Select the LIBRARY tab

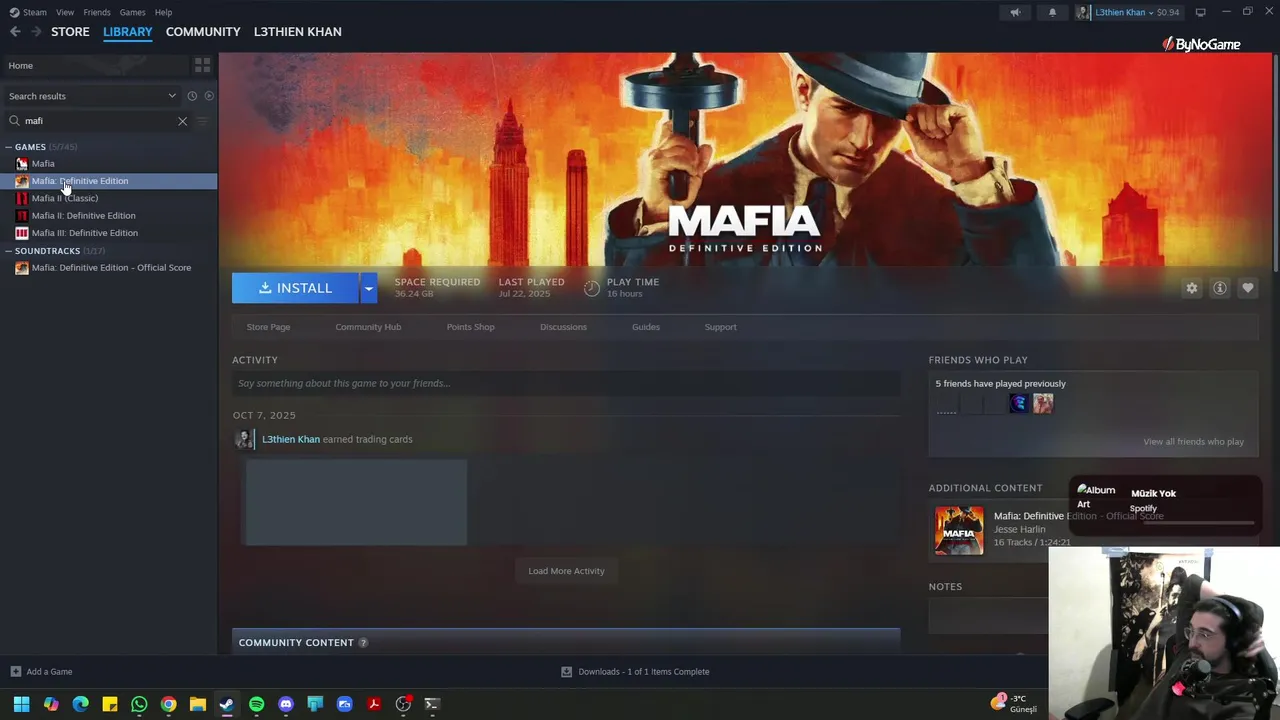point(128,32)
